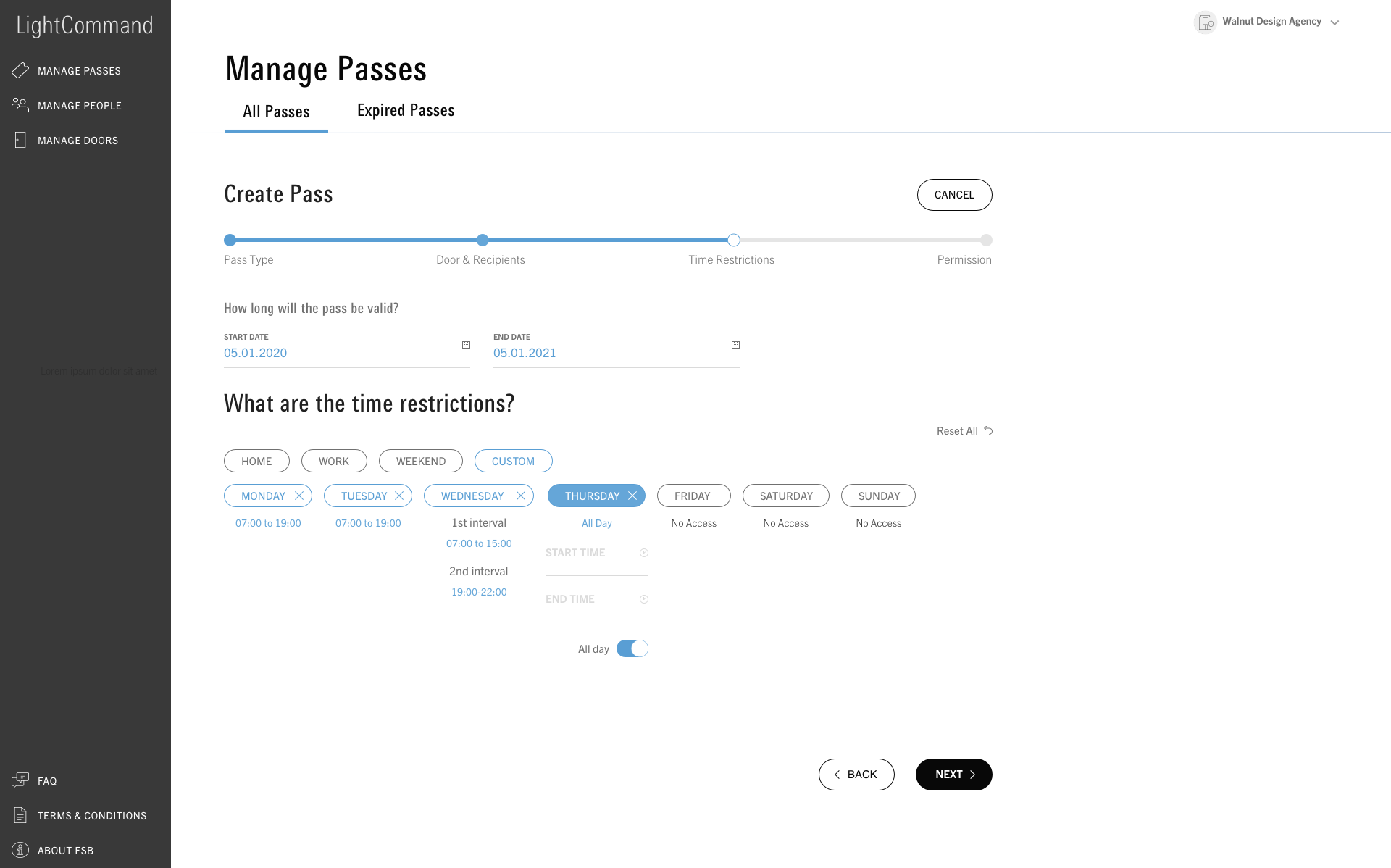The width and height of the screenshot is (1391, 868).
Task: Click the About FSB info icon
Action: (20, 849)
